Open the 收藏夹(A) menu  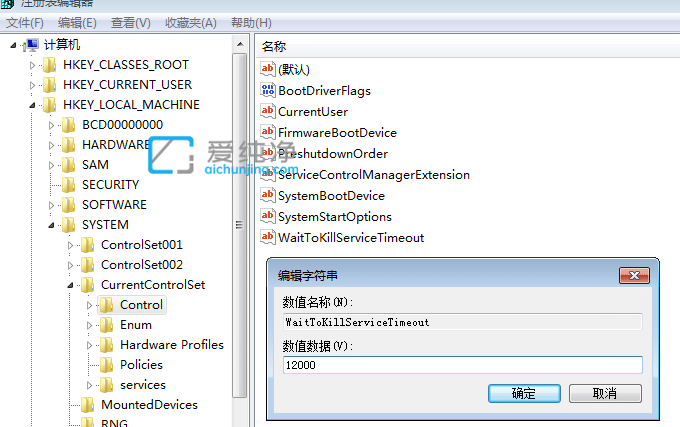(x=190, y=23)
